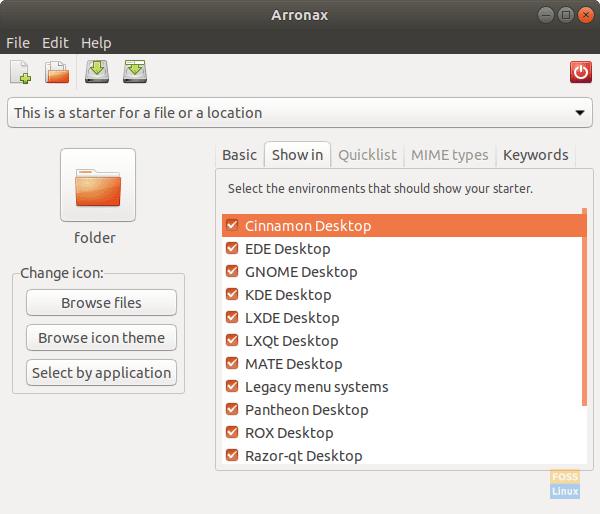Viewport: 600px width, 514px height.
Task: Click the Save As toolbar icon
Action: click(x=135, y=72)
